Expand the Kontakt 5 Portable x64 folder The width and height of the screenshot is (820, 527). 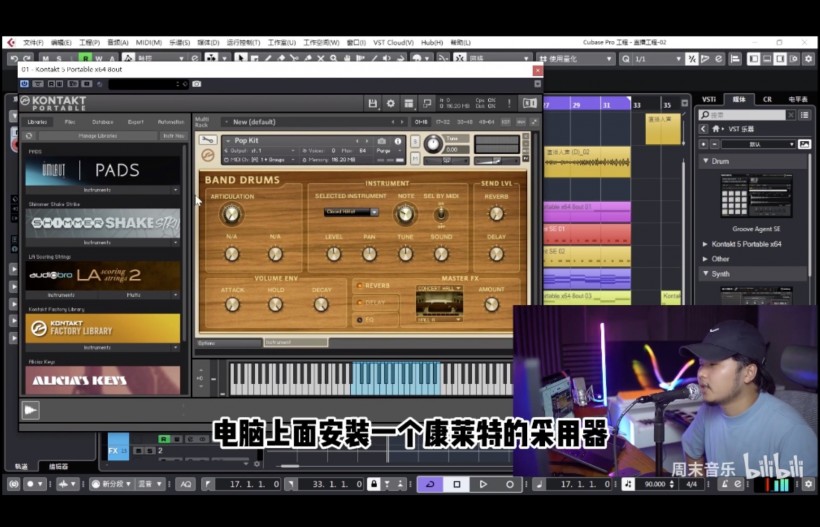click(x=705, y=244)
